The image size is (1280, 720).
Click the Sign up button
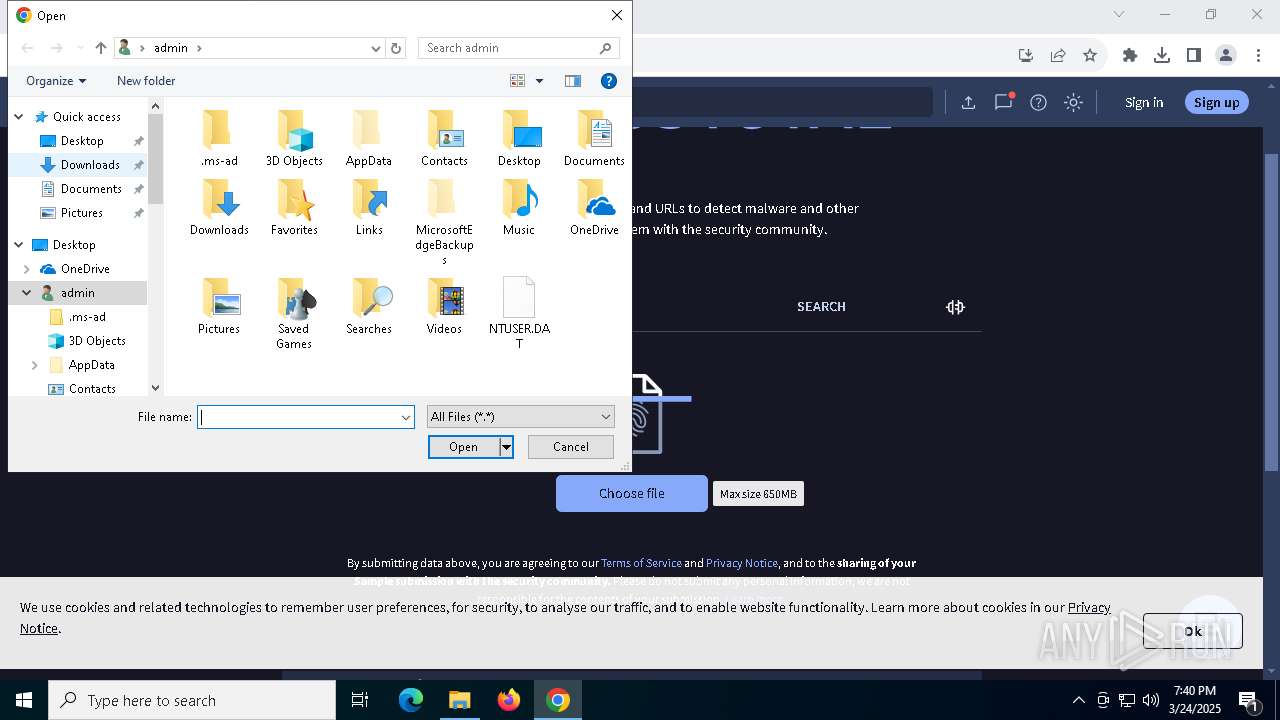point(1217,102)
